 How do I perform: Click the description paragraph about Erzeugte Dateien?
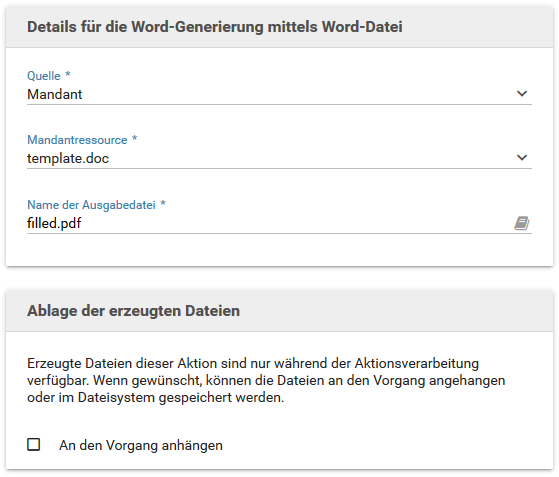click(x=266, y=380)
